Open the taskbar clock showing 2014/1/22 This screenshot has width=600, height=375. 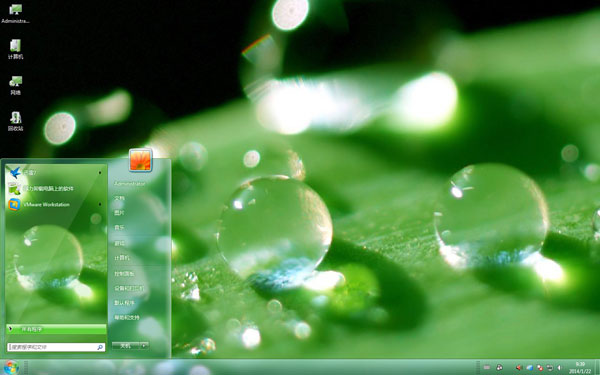coord(579,367)
